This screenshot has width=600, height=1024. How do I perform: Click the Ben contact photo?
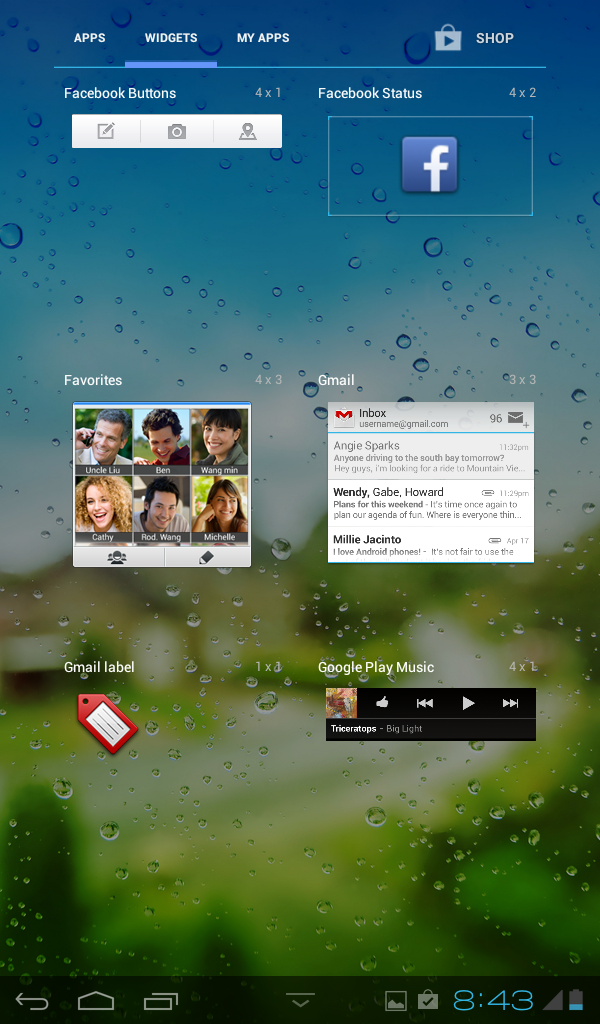(162, 442)
